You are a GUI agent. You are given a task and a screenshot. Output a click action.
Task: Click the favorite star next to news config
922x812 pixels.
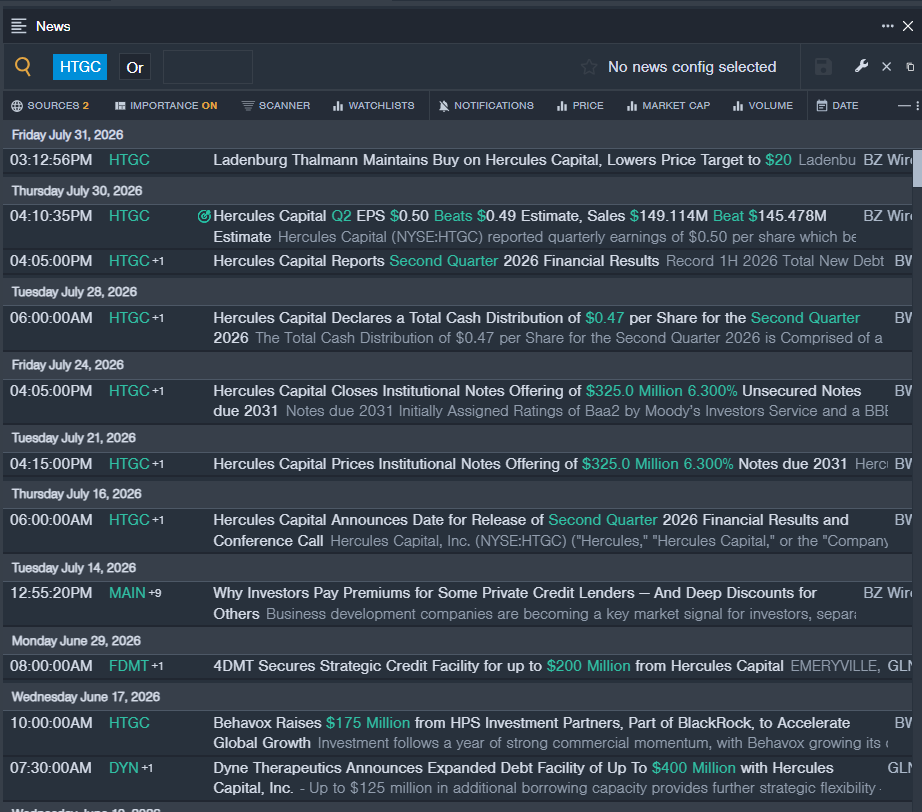tap(589, 67)
